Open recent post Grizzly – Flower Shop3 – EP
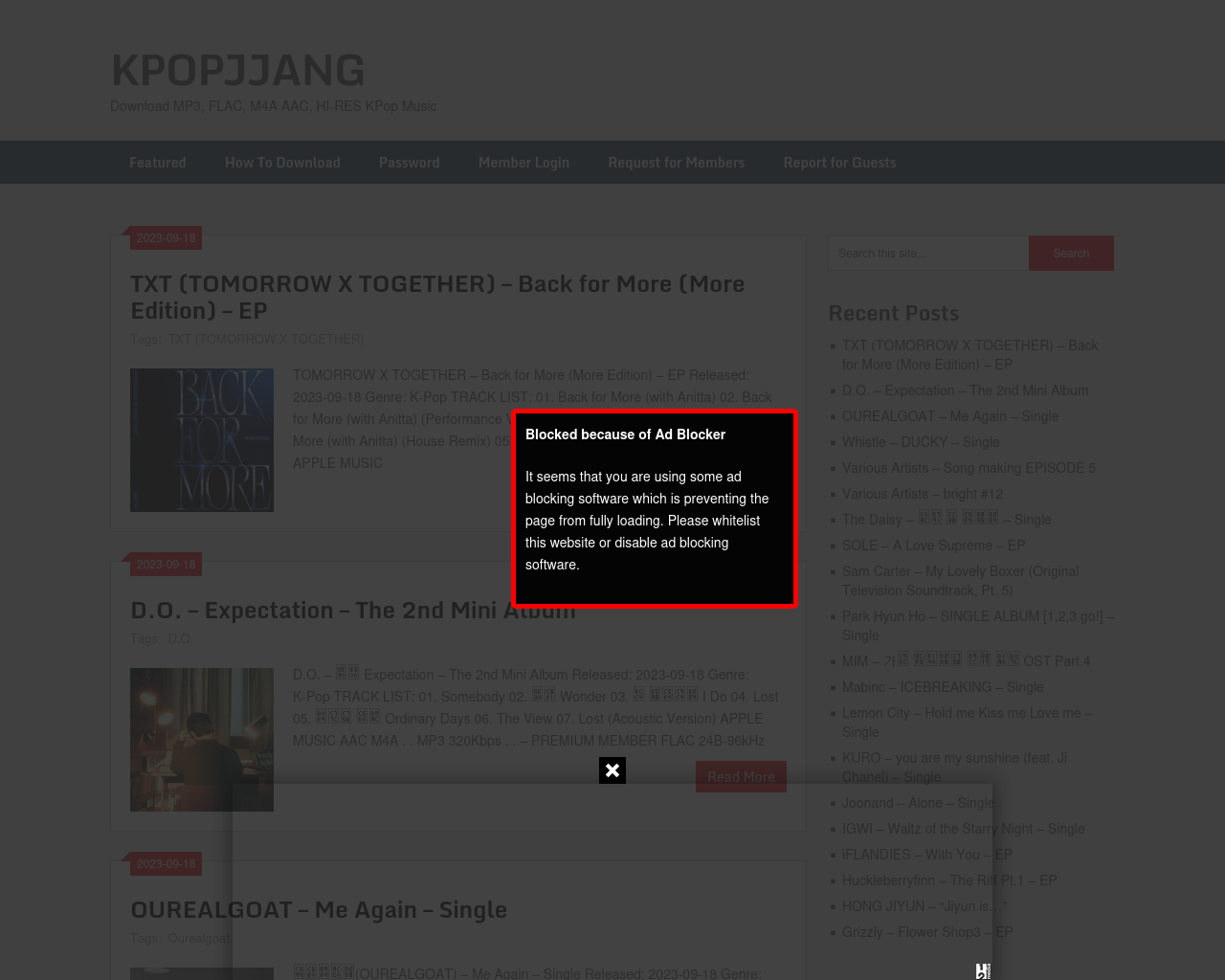1225x980 pixels. click(927, 932)
